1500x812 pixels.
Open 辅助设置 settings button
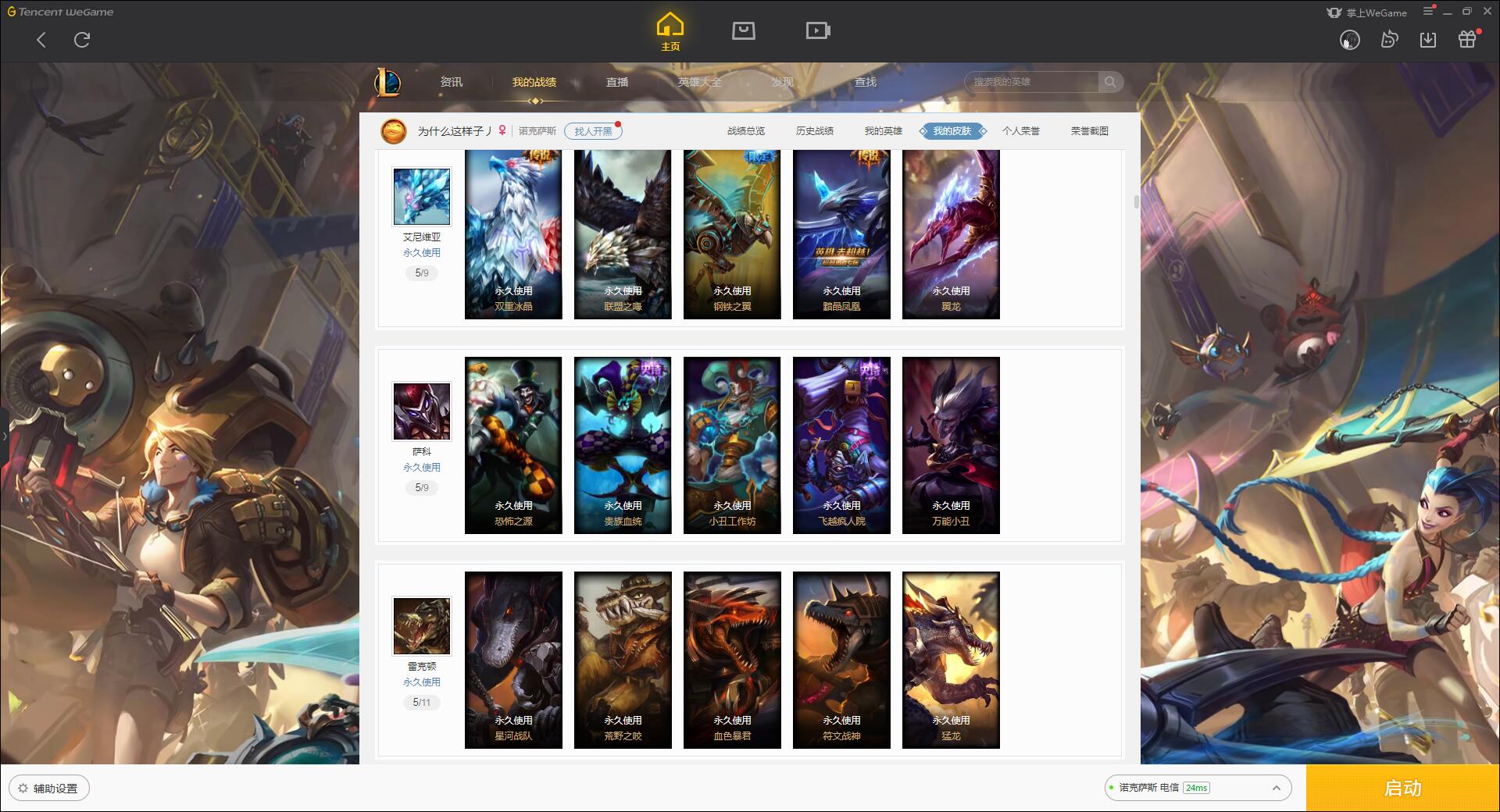49,789
